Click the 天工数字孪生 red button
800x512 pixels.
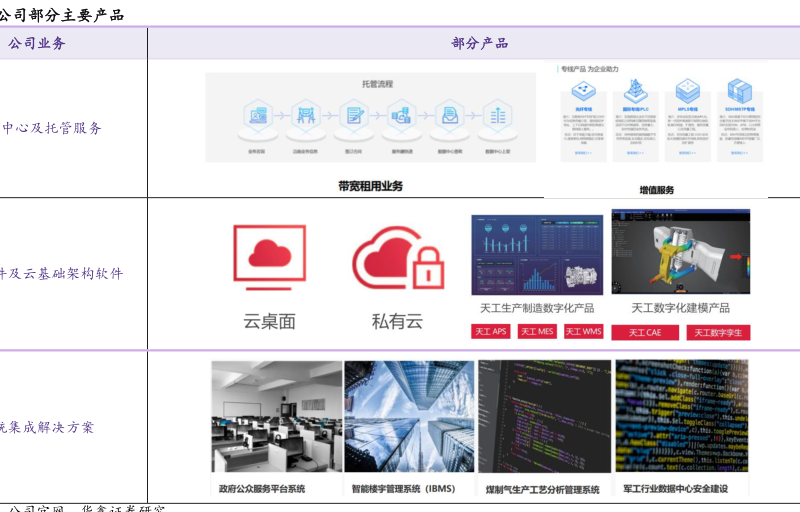[x=718, y=333]
